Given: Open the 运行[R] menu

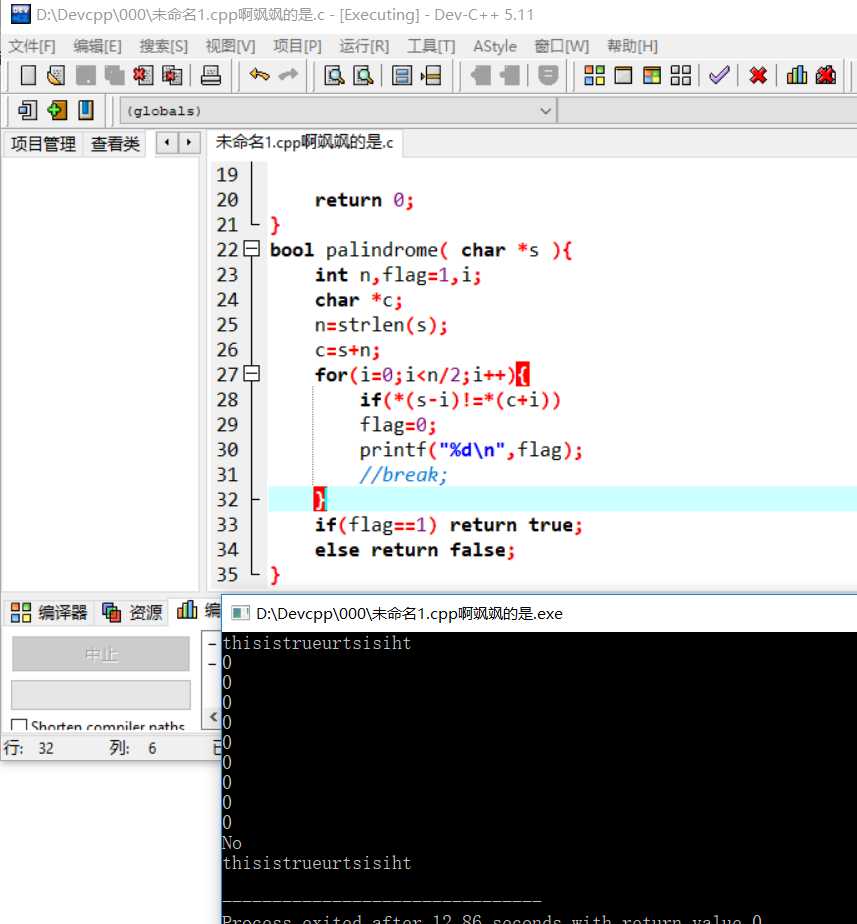Looking at the screenshot, I should pos(364,47).
